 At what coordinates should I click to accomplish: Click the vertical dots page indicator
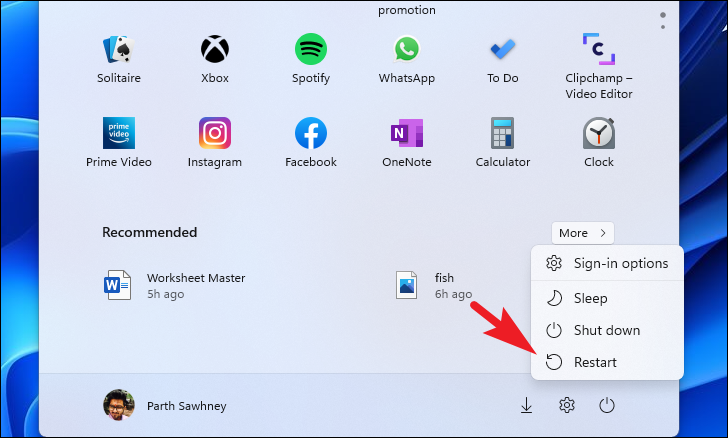point(663,21)
